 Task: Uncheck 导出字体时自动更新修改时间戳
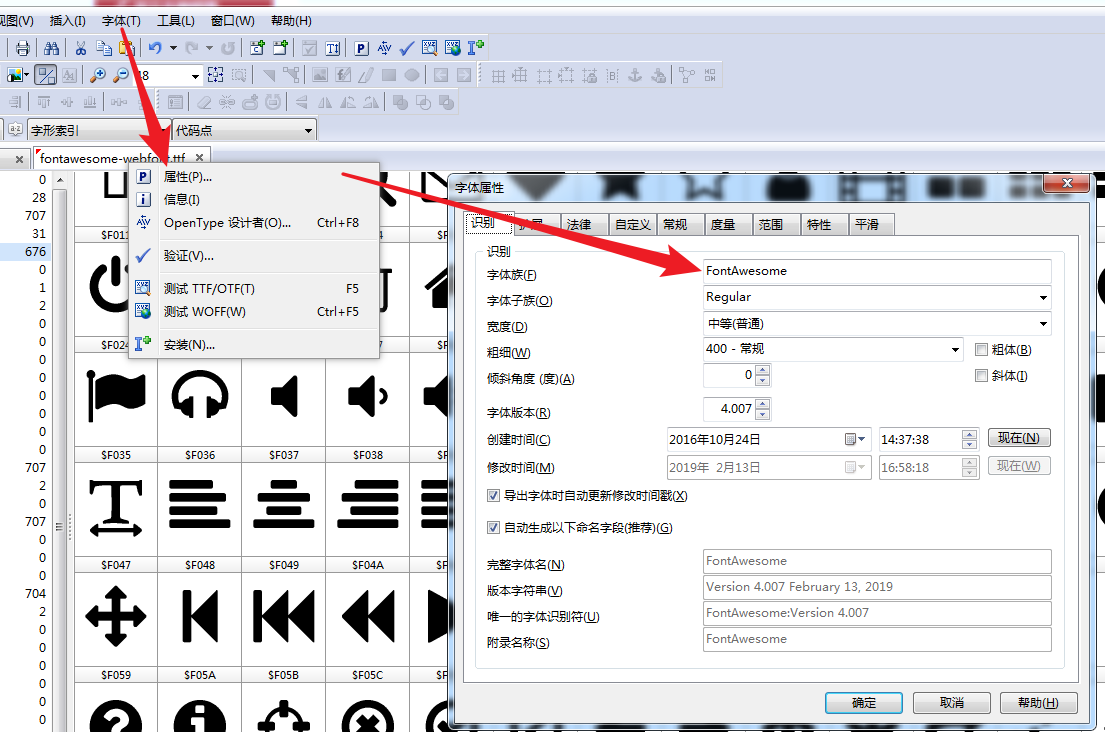[493, 495]
